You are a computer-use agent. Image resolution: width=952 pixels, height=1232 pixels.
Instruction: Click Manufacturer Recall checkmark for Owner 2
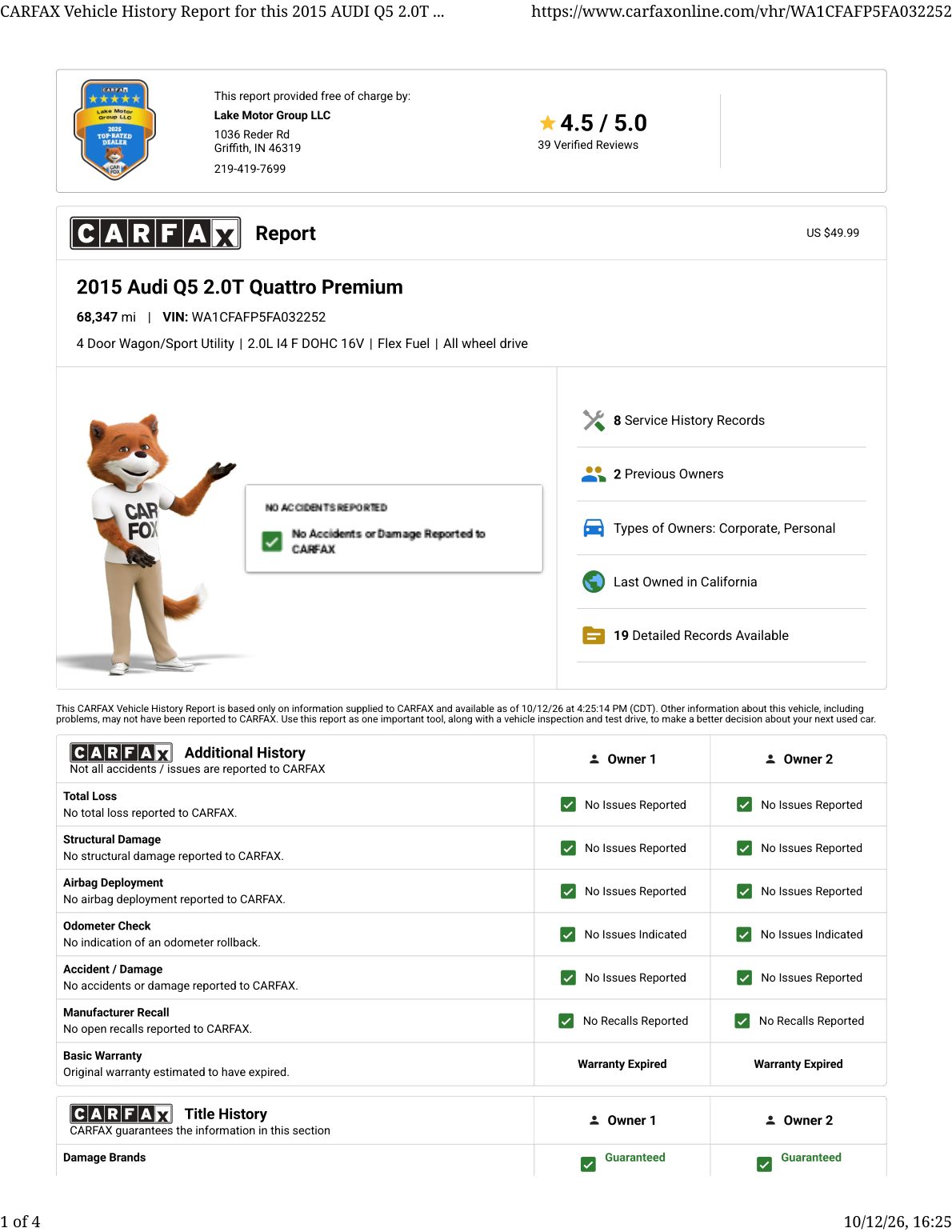[x=742, y=1021]
